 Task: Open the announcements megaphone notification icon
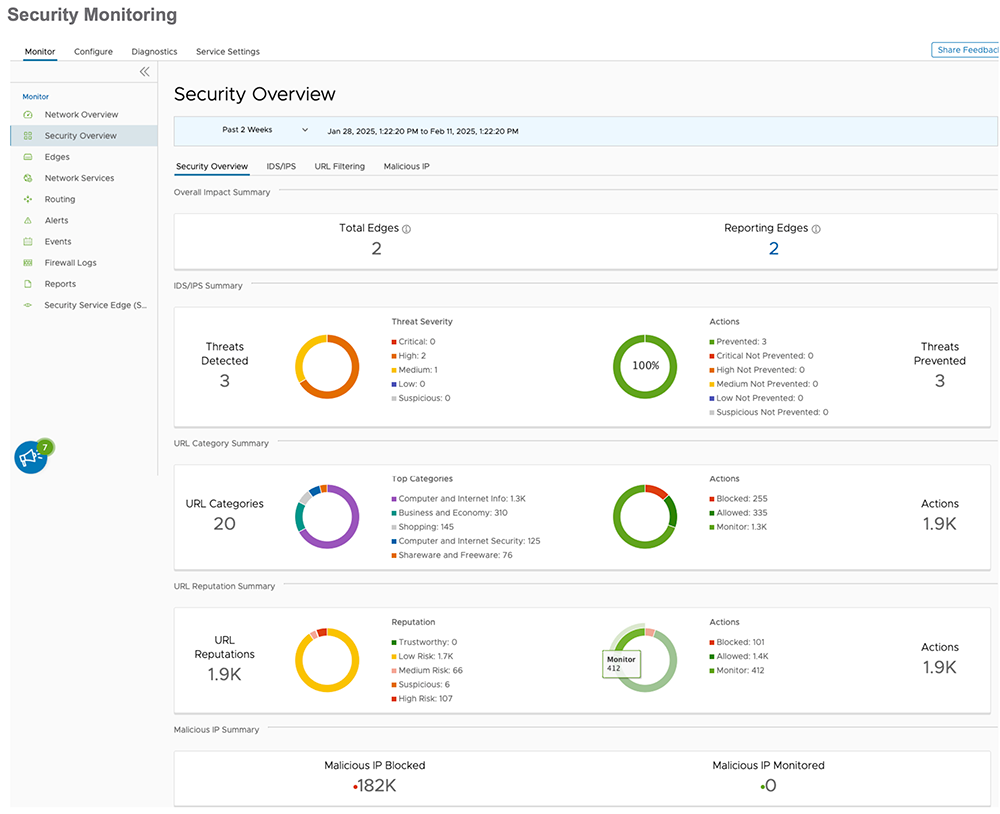[31, 456]
